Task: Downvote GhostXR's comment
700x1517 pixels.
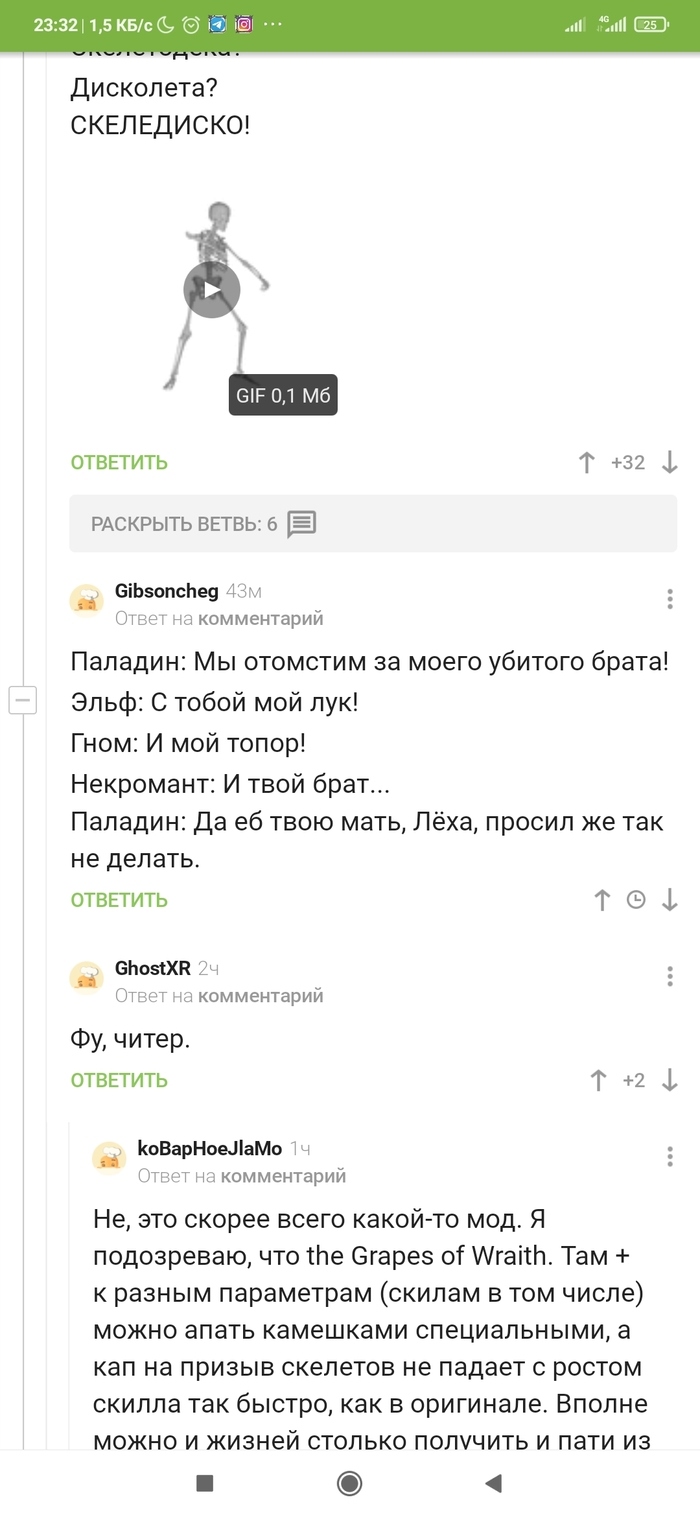Action: click(670, 1080)
